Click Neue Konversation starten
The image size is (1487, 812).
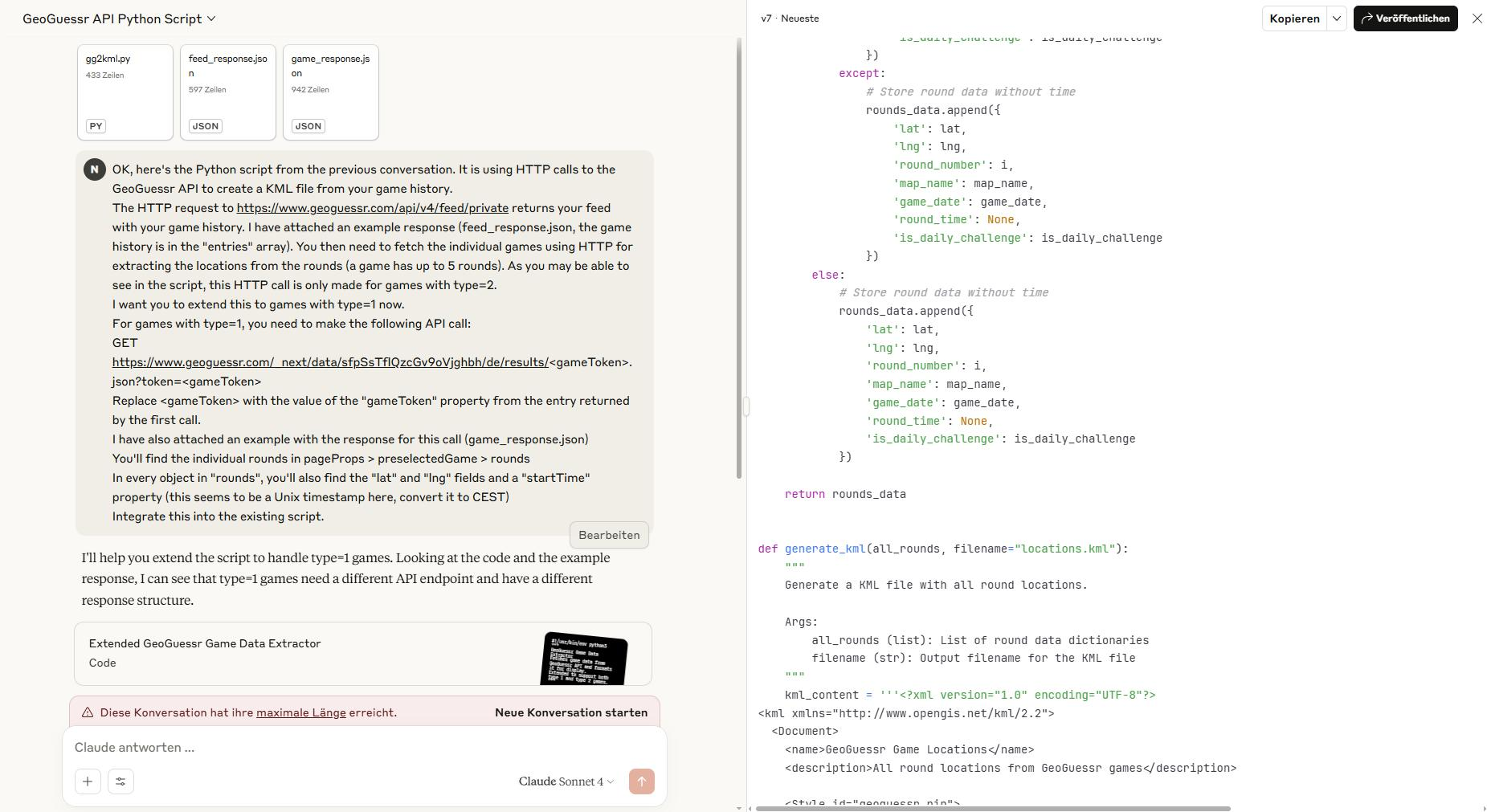click(571, 712)
